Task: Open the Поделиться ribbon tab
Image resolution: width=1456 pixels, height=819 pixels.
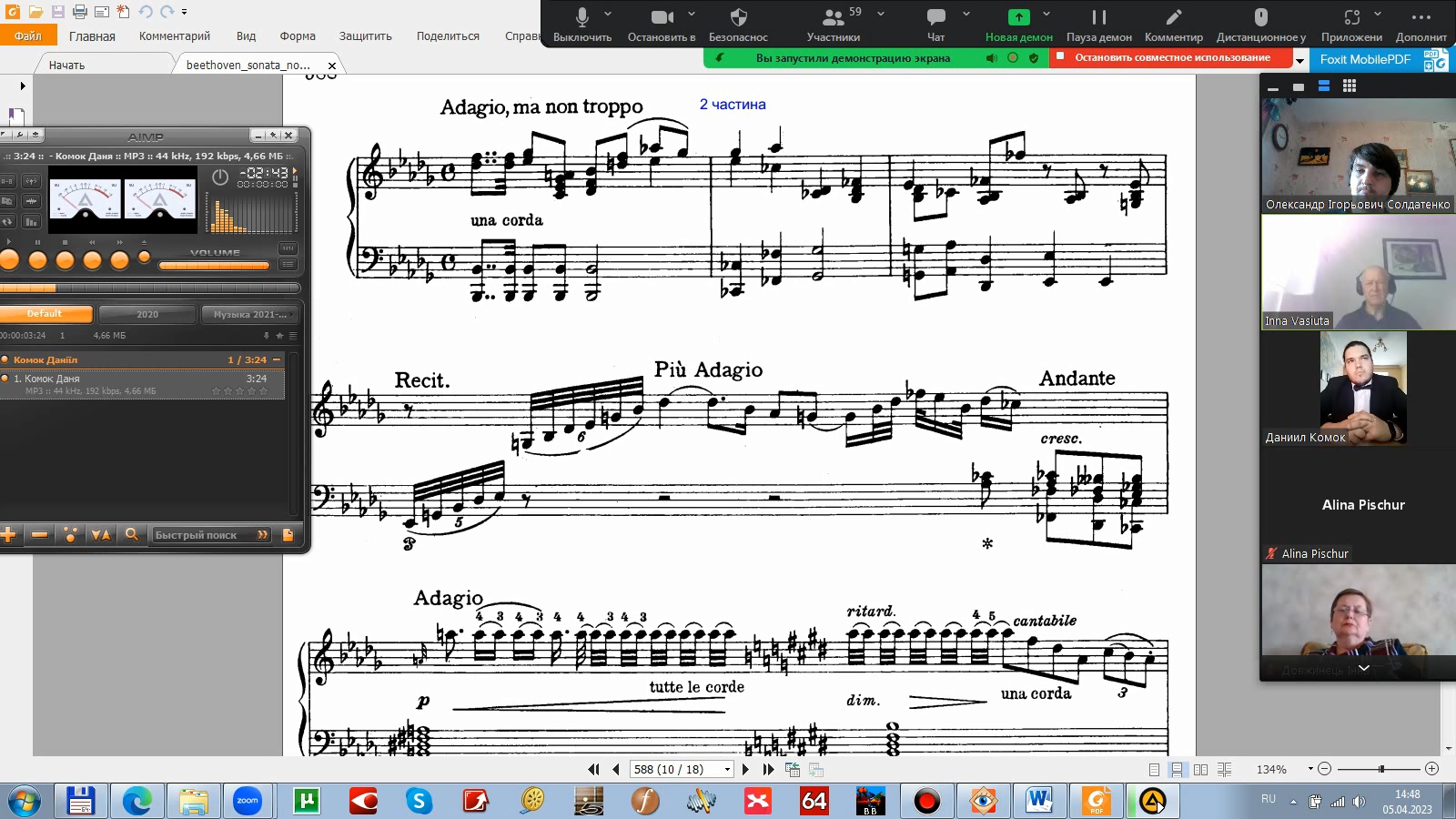Action: (448, 36)
